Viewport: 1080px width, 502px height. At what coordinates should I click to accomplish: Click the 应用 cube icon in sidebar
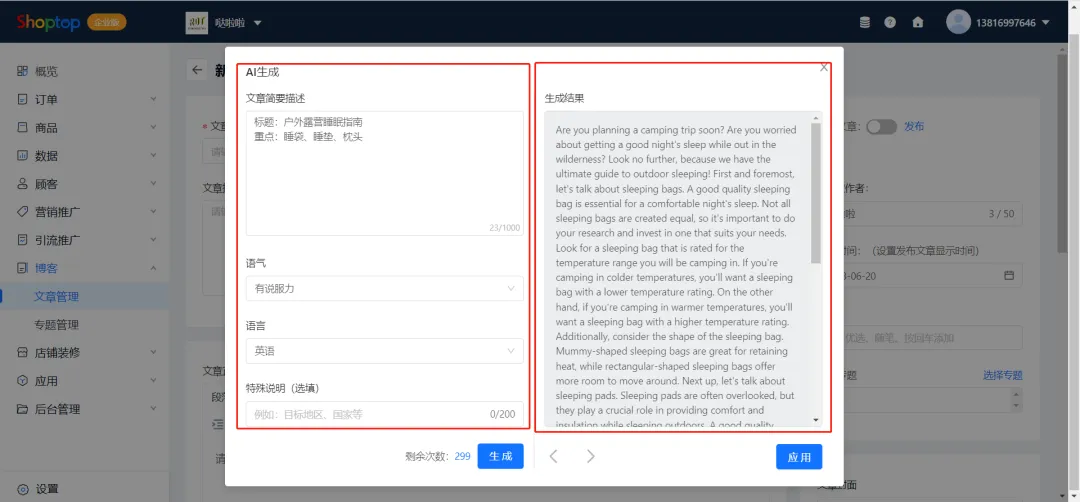[x=23, y=381]
